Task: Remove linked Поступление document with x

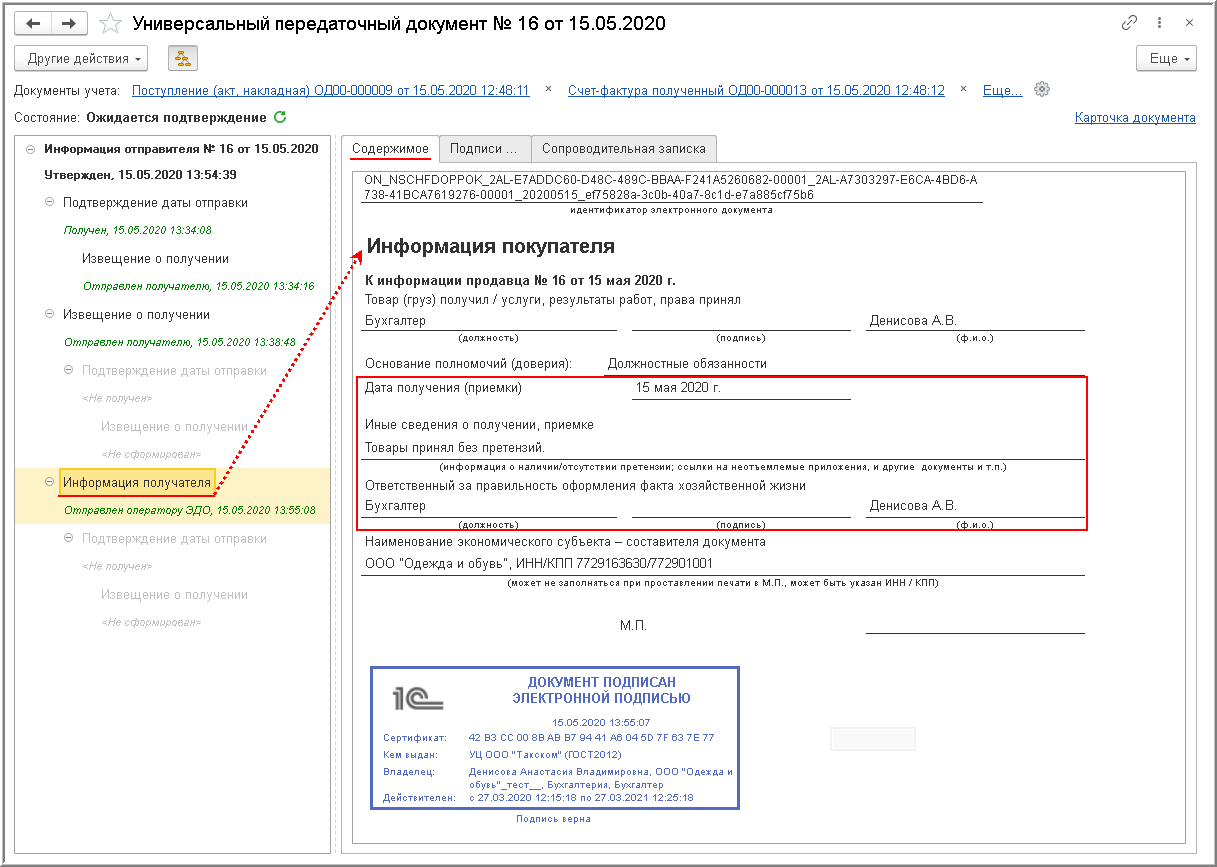Action: [x=548, y=89]
